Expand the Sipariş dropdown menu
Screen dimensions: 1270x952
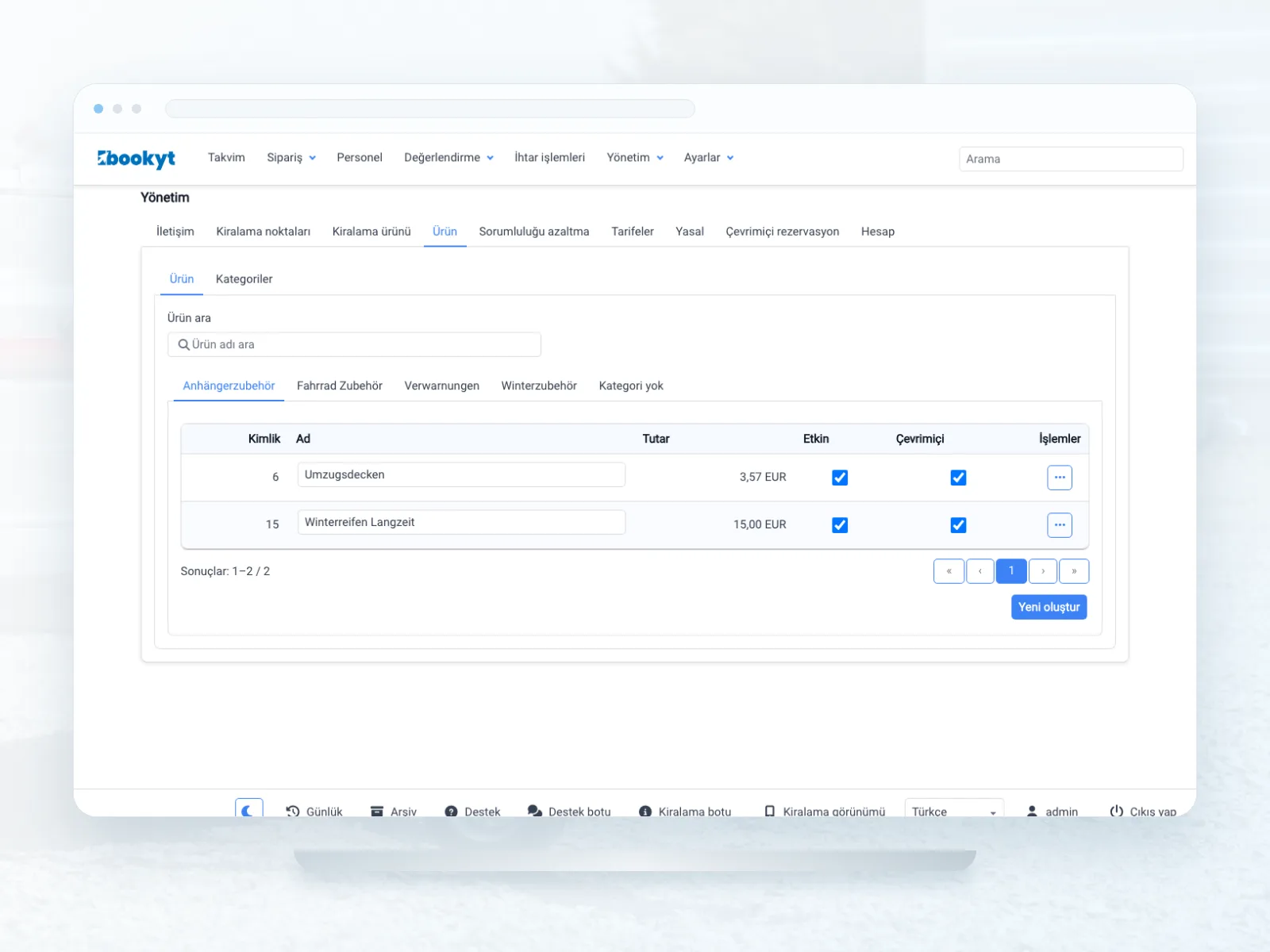[x=291, y=158]
